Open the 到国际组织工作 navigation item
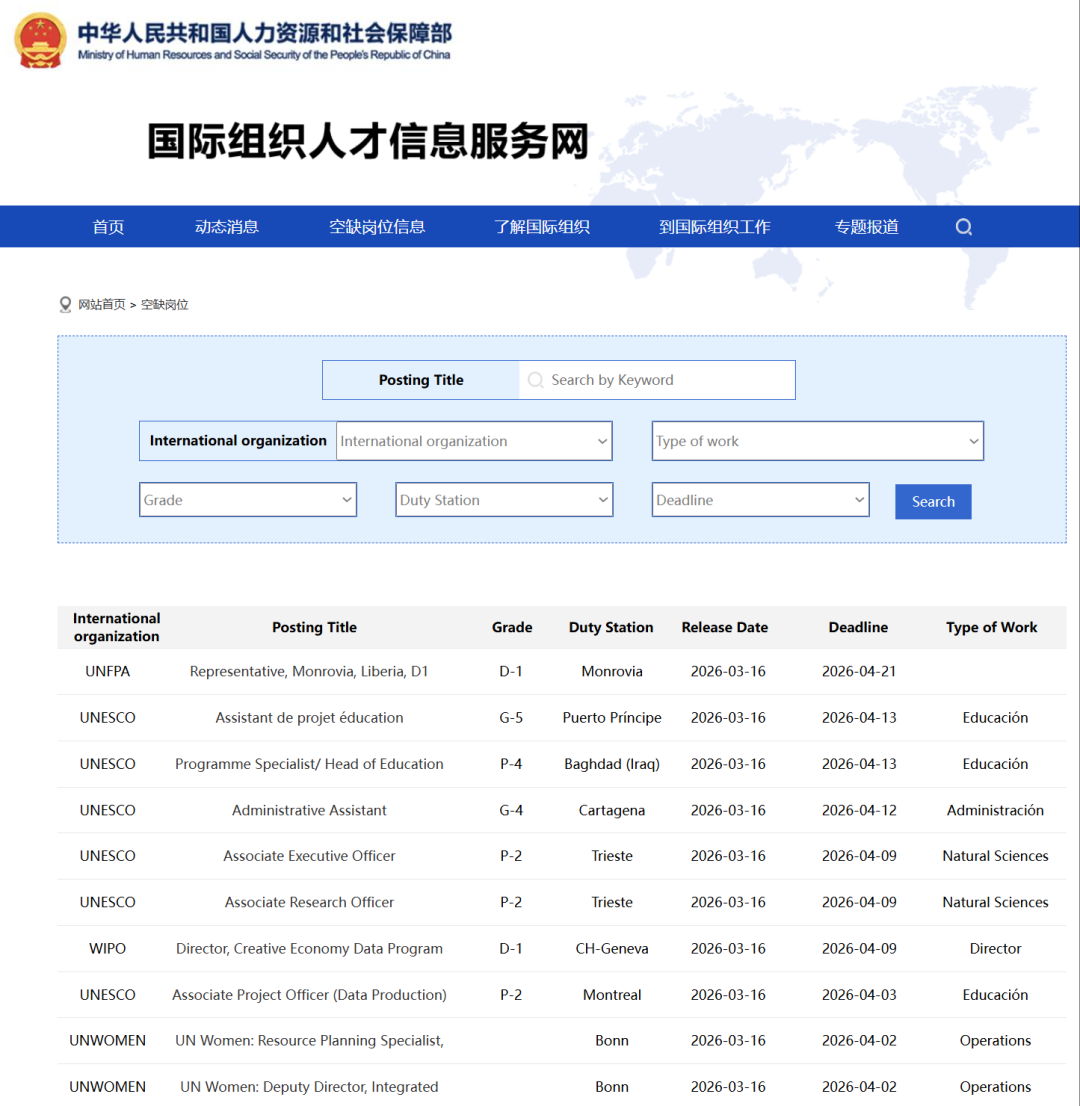Viewport: 1080px width, 1106px height. click(x=715, y=226)
